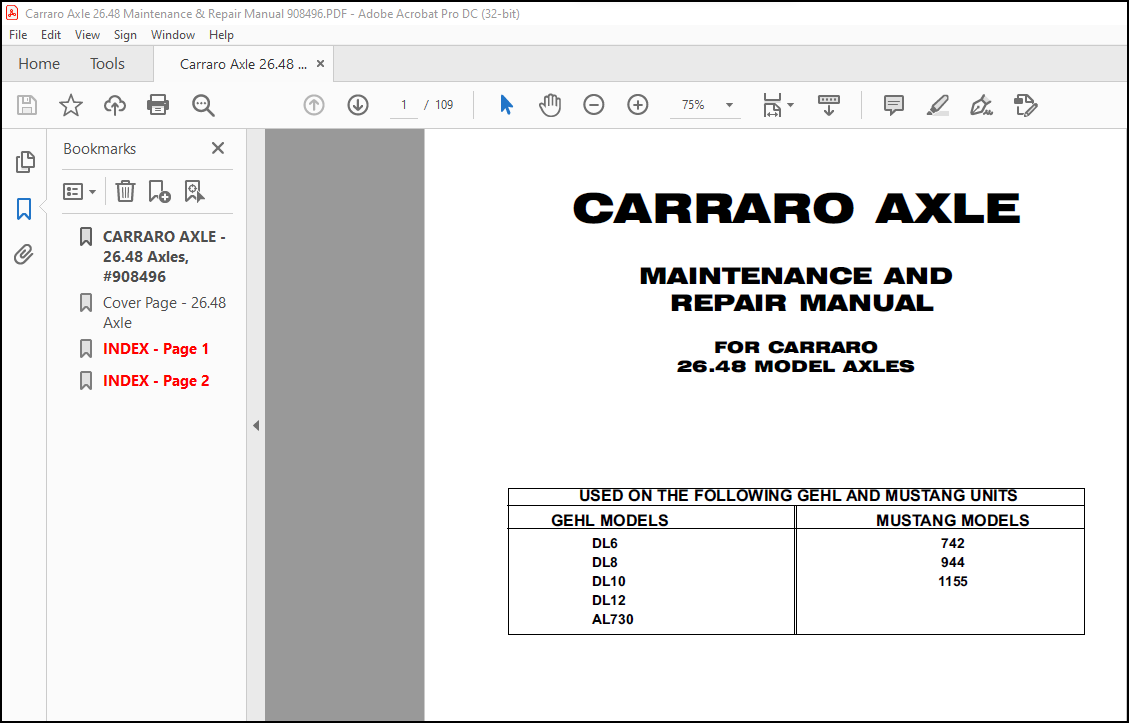Click the 742 Mustang model entry

(952, 543)
